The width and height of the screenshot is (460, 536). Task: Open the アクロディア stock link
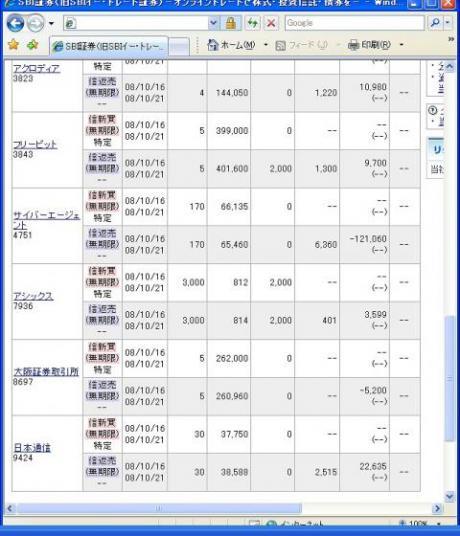[x=36, y=69]
